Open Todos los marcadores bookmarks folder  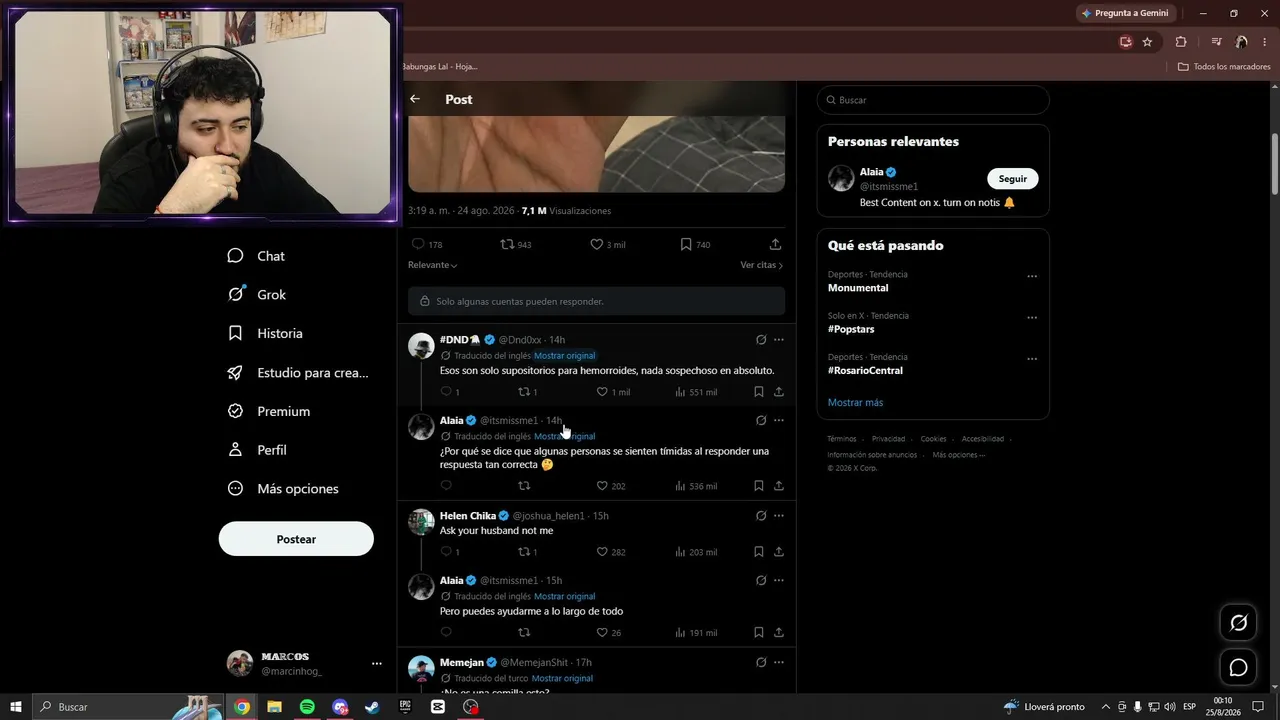tap(1224, 67)
